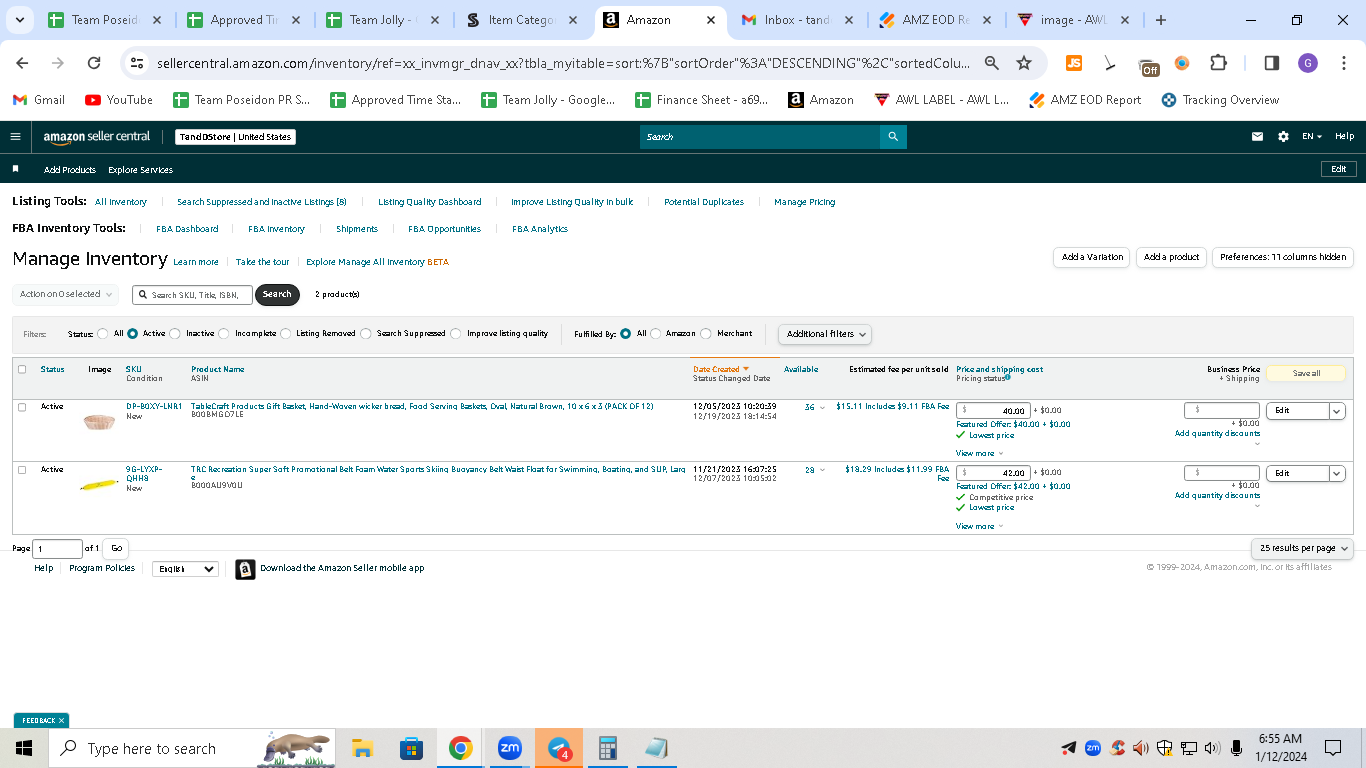Bookmark this page with the star icon

click(x=1024, y=63)
